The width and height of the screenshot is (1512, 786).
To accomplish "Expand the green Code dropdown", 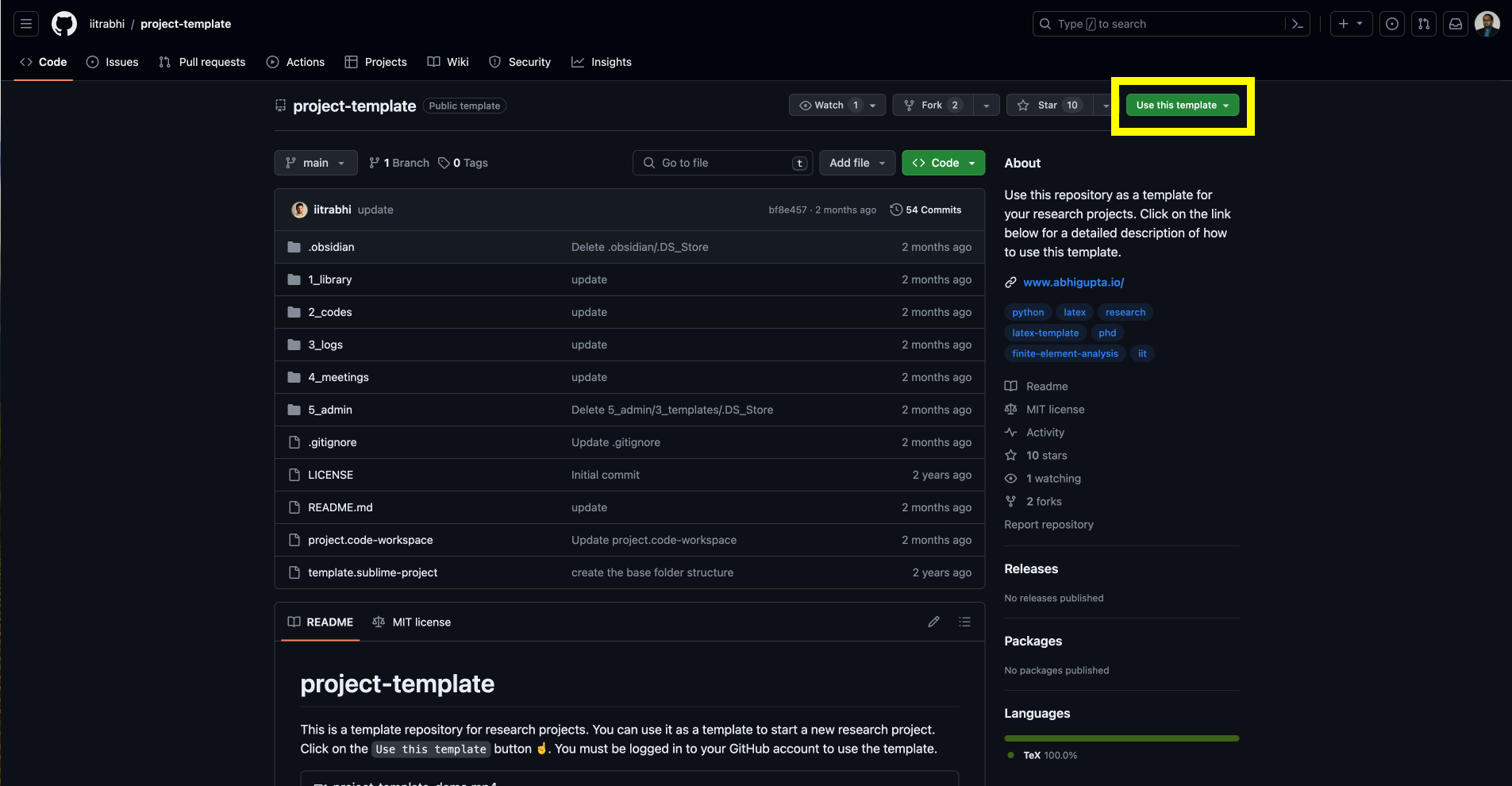I will pos(944,163).
